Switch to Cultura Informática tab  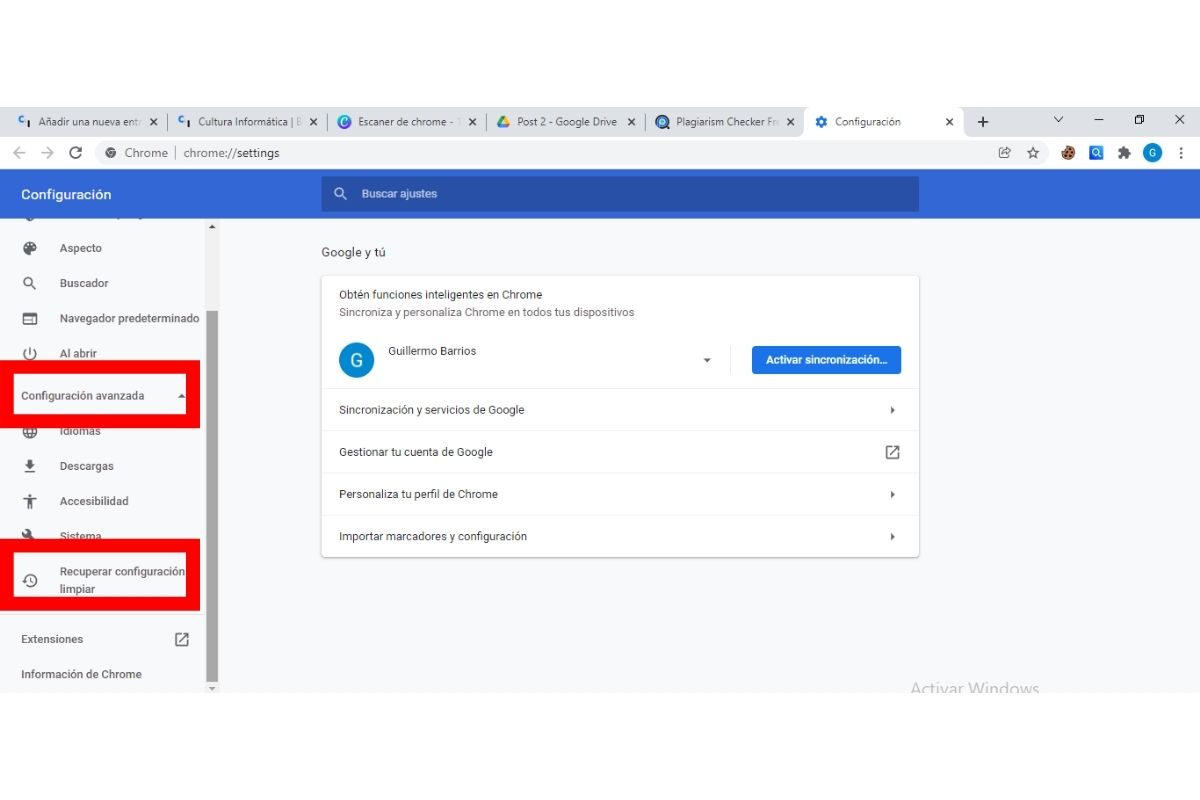pos(248,122)
